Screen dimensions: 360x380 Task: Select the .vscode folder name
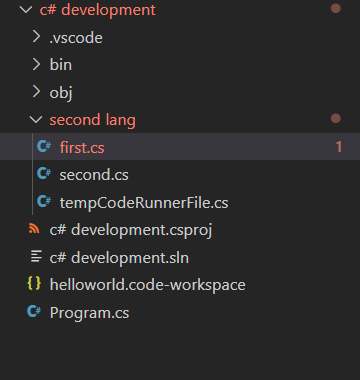pyautogui.click(x=76, y=38)
